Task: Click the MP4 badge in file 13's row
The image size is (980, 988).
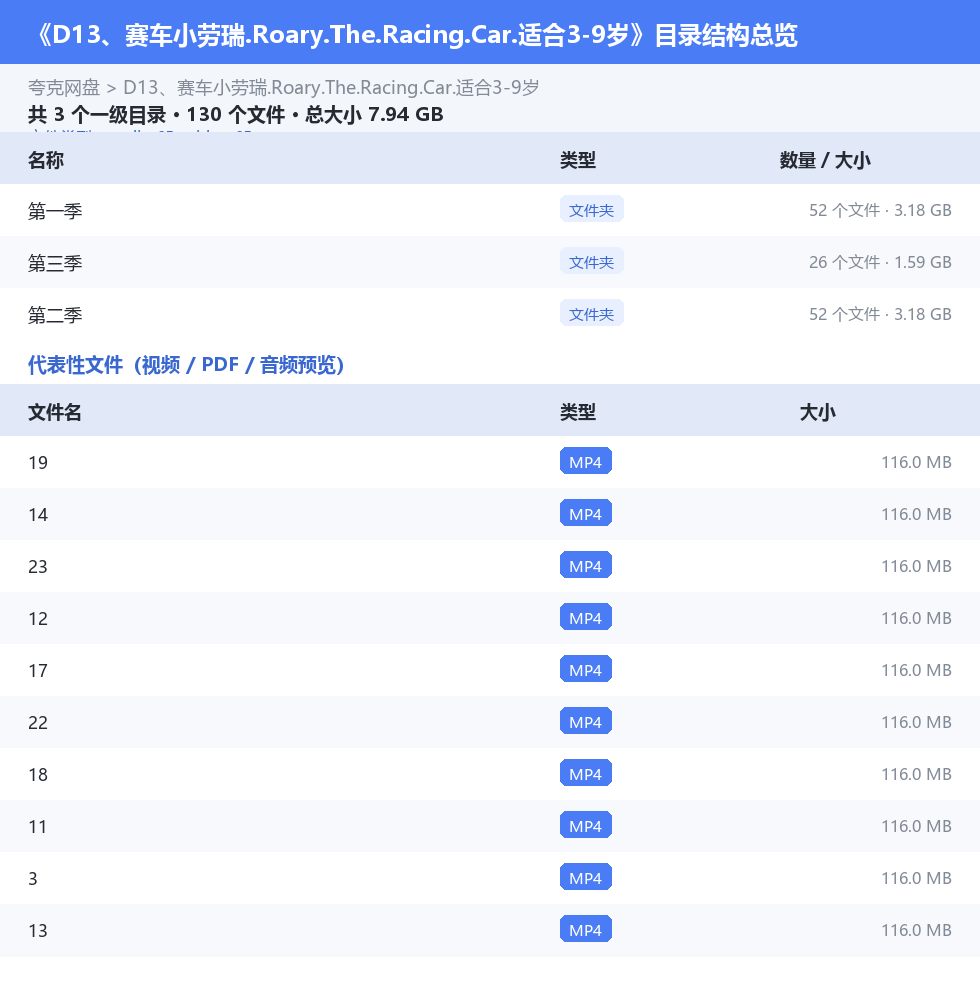Action: [x=585, y=930]
